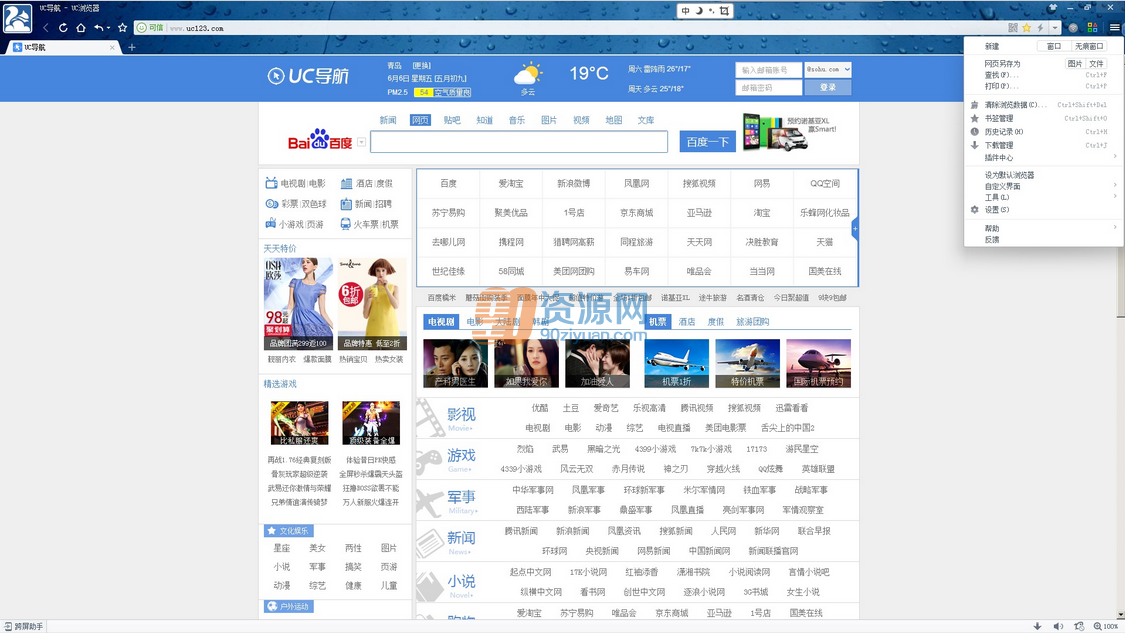This screenshot has width=1125, height=633.
Task: Click the 百度一下 search button
Action: (x=707, y=142)
